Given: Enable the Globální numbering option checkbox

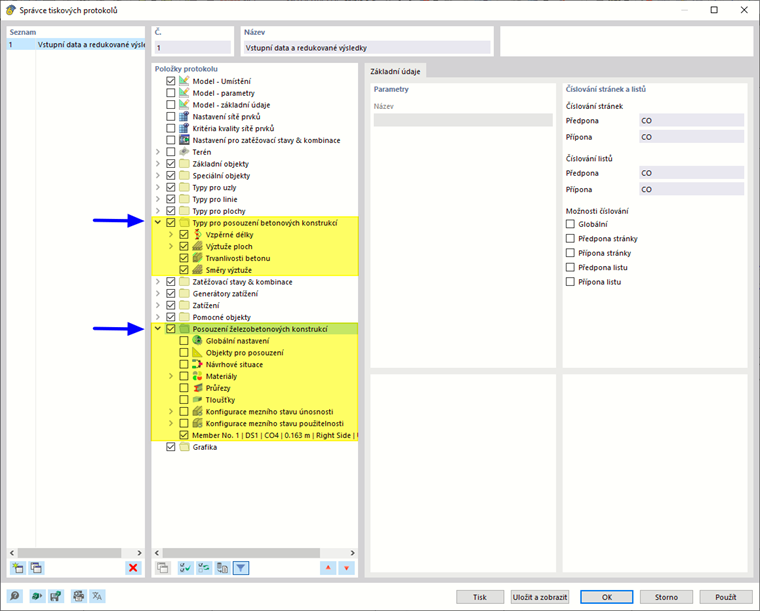Looking at the screenshot, I should pyautogui.click(x=570, y=224).
